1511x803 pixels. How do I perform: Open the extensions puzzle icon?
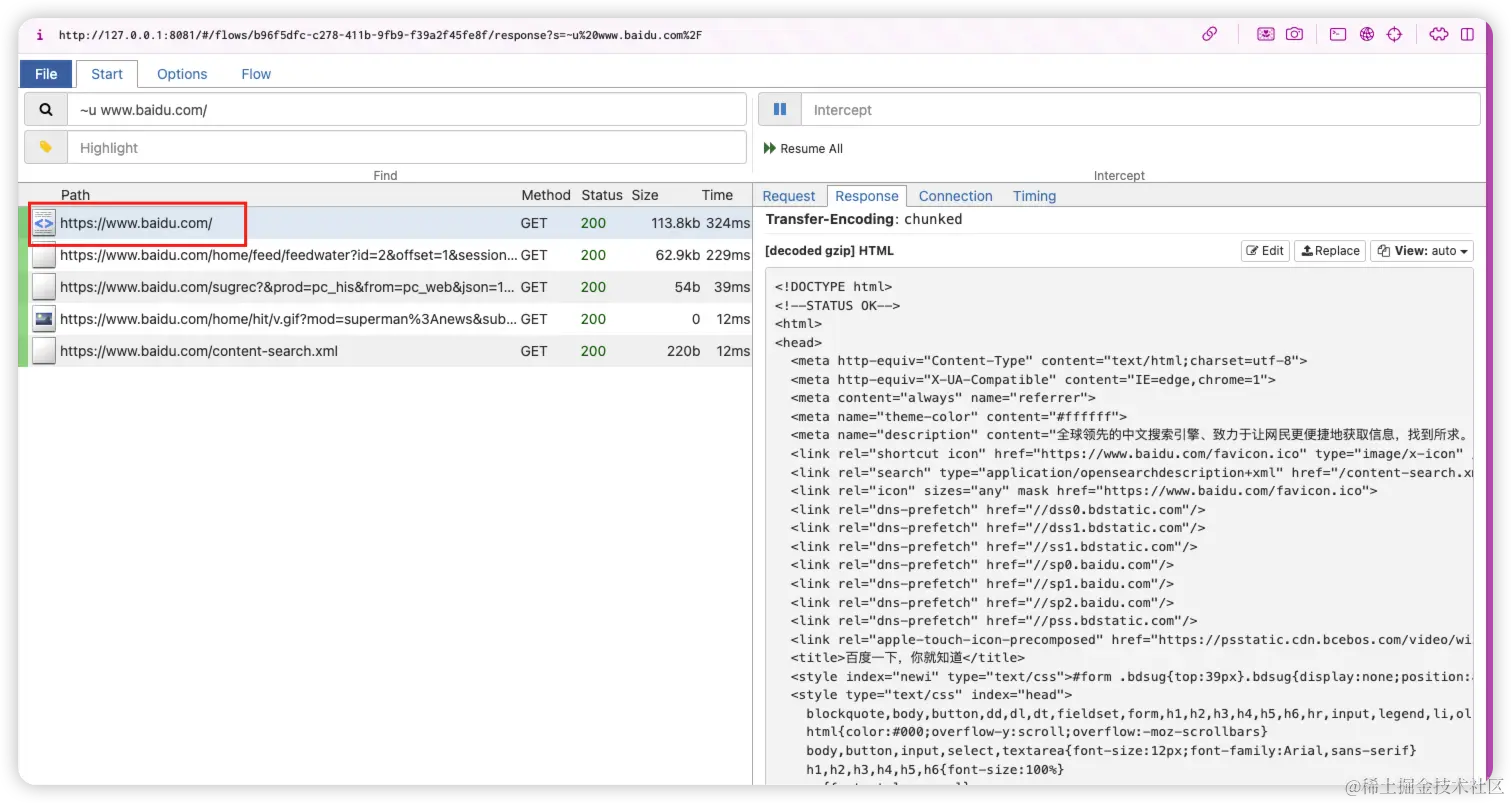click(1439, 34)
